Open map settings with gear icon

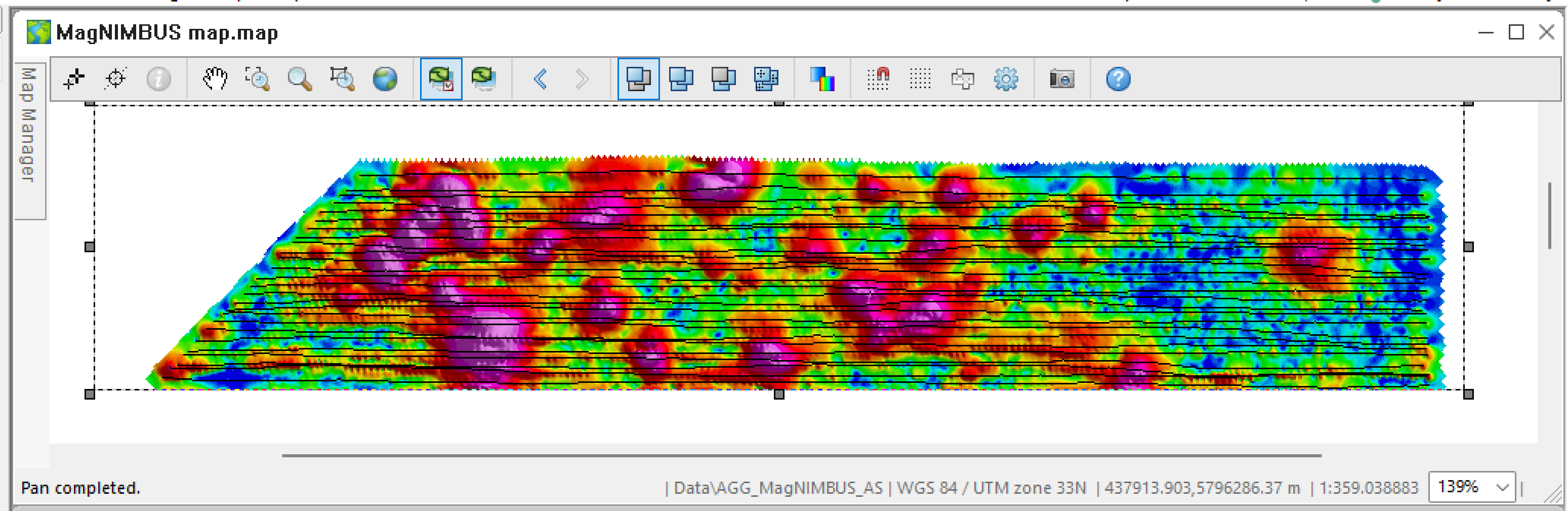point(1006,78)
